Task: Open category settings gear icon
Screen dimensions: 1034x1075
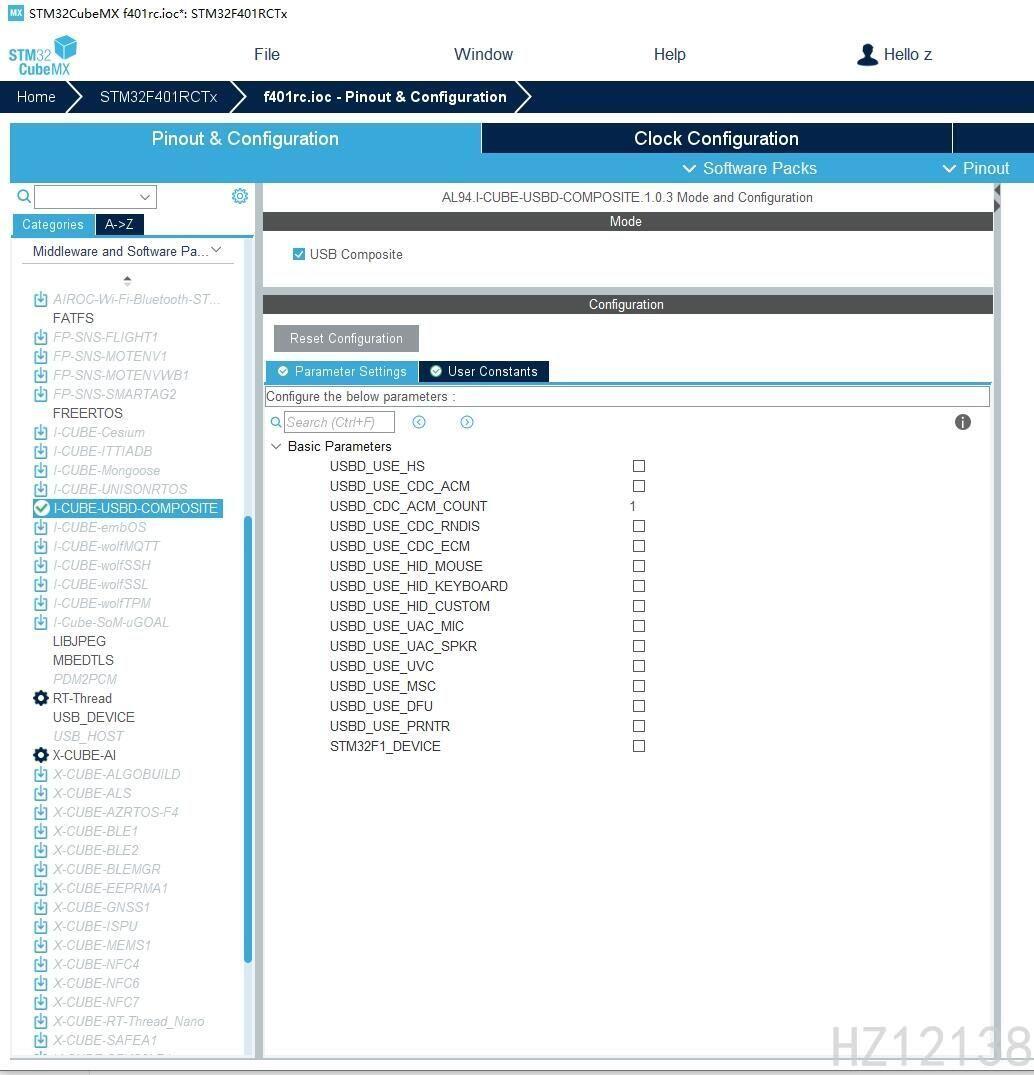Action: (239, 196)
